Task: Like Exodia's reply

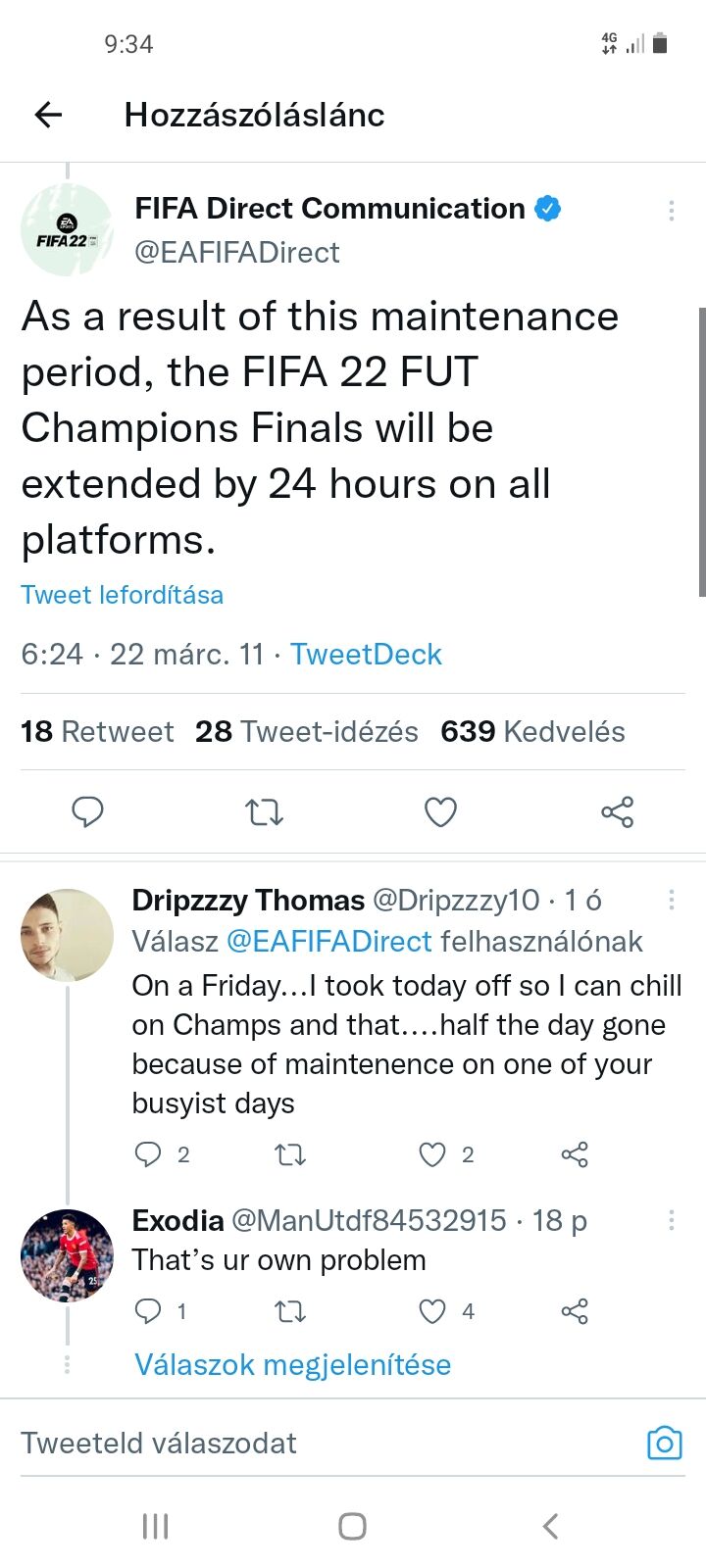Action: coord(432,1311)
